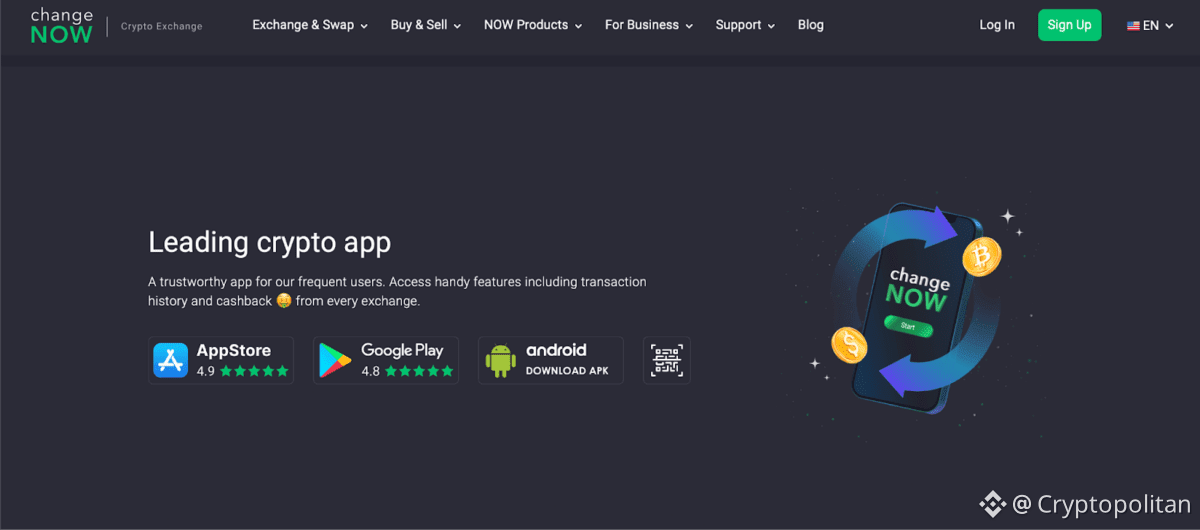Click the App Store icon badge

coord(171,360)
